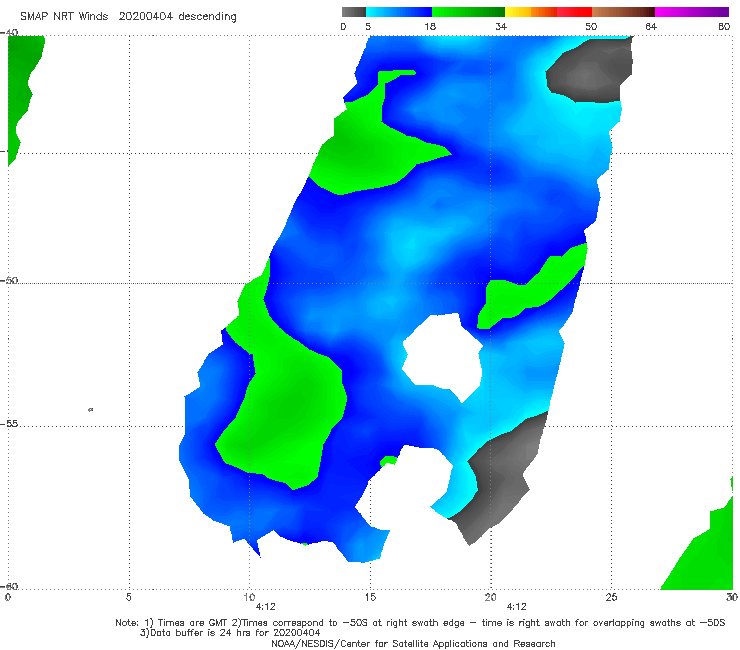
Task: Click the latitude axis label "-55"
Action: pos(9,423)
